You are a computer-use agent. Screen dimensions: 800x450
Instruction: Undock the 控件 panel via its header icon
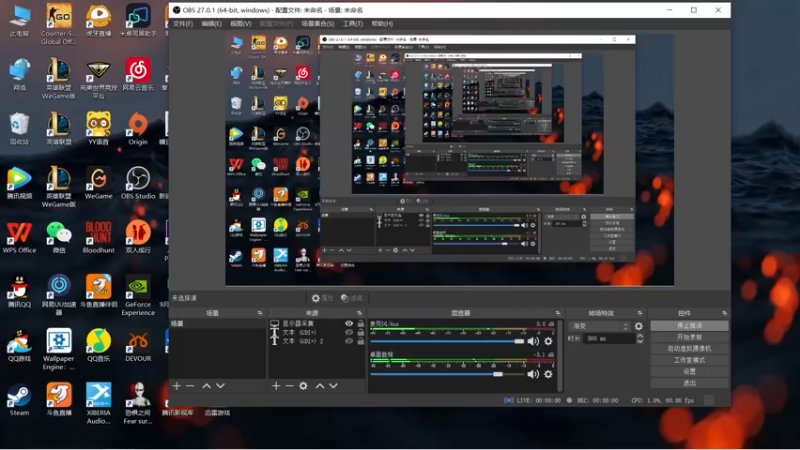pos(724,313)
